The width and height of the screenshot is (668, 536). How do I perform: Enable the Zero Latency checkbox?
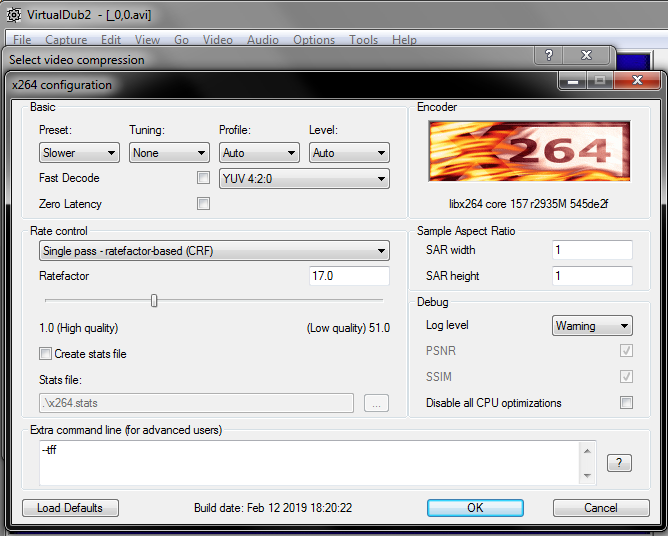point(203,204)
